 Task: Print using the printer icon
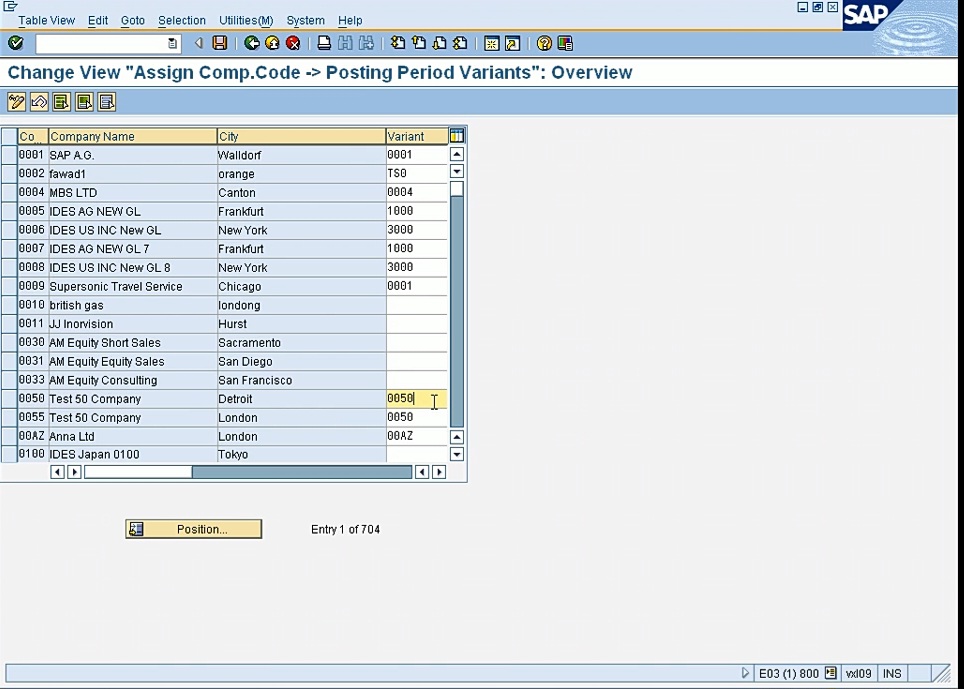(x=324, y=43)
